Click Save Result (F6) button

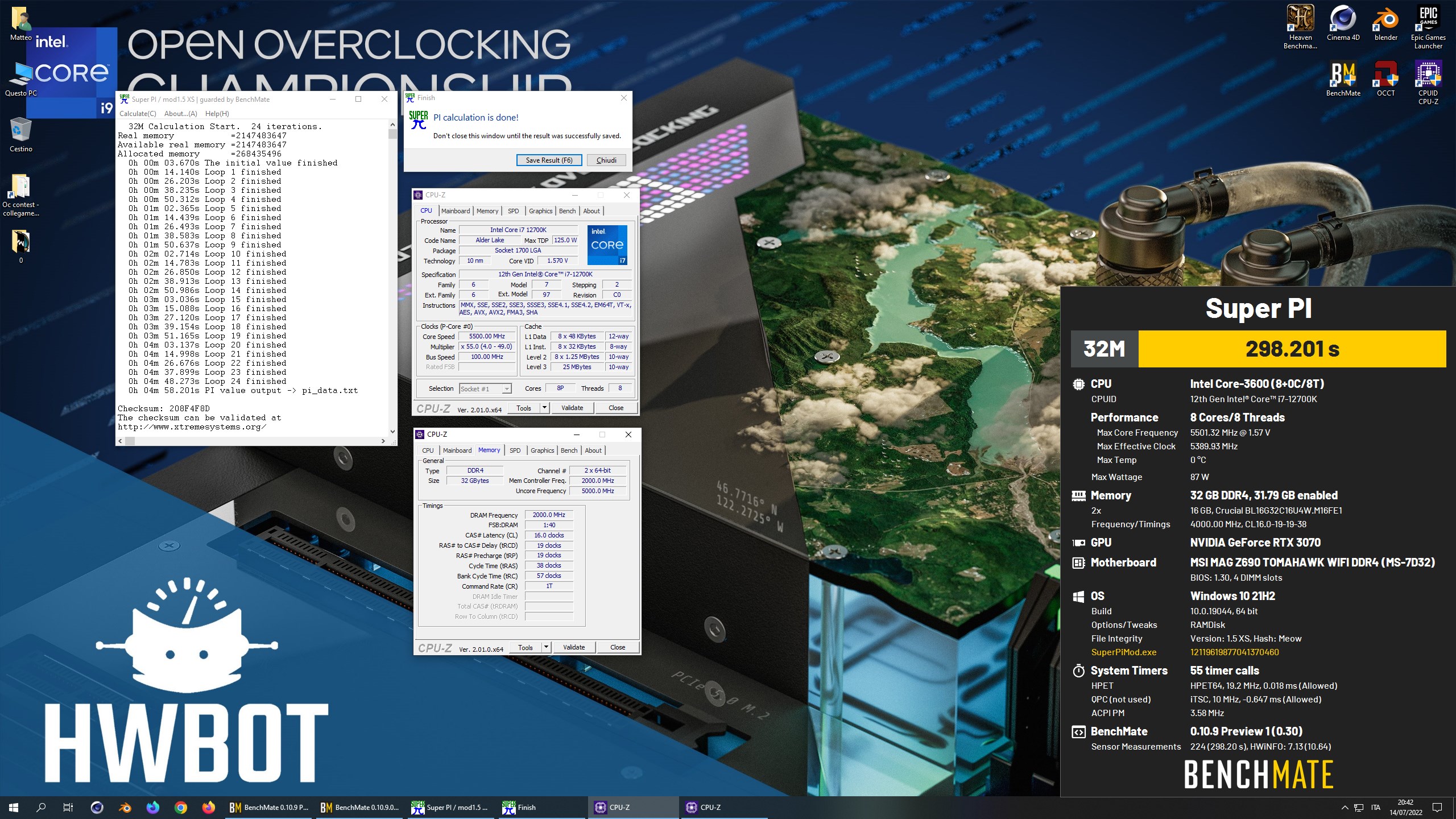pyautogui.click(x=549, y=160)
